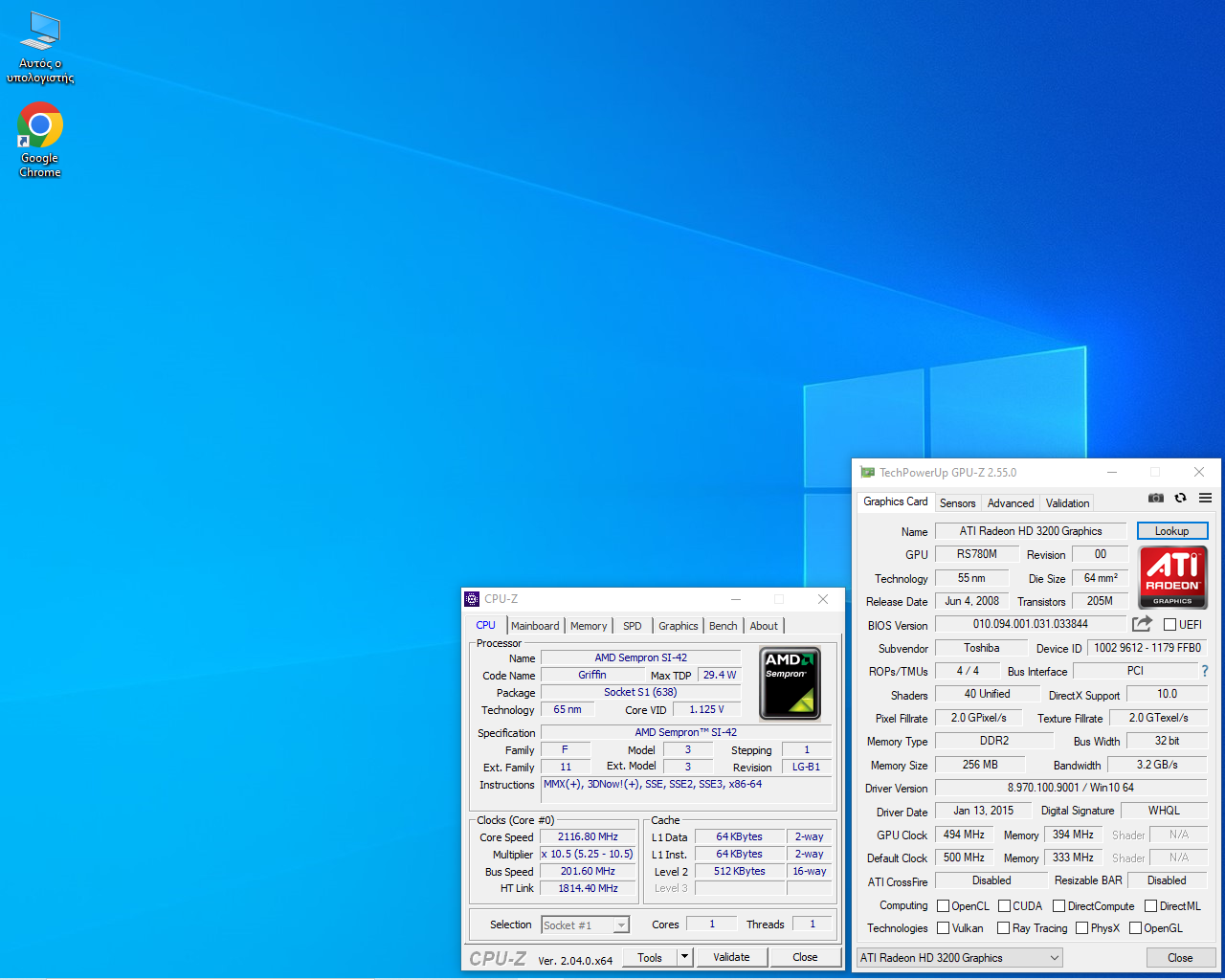Screen dimensions: 1225x980
Task: Toggle the Ray Tracing checkbox
Action: (x=1003, y=928)
